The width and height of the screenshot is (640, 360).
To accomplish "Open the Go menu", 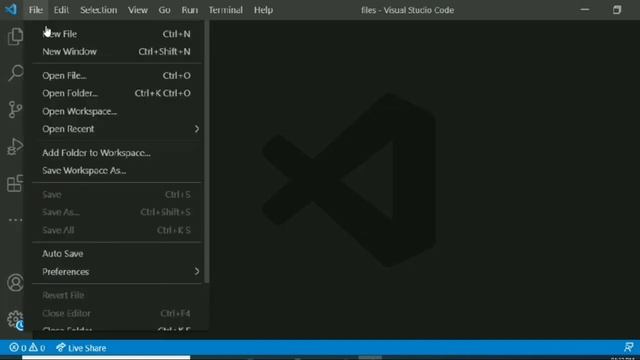I will [164, 10].
